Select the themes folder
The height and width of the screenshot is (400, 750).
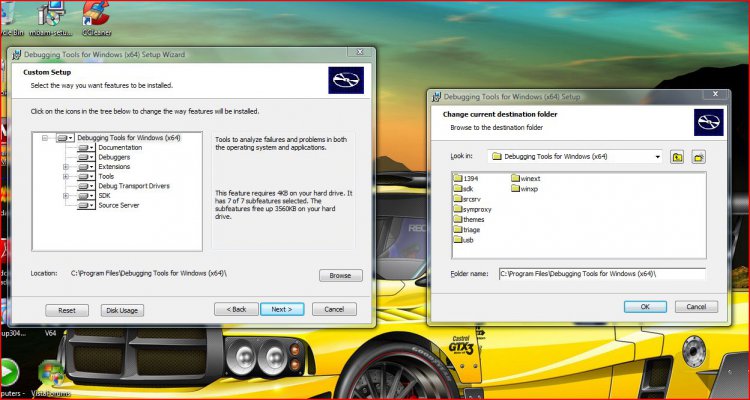coord(469,220)
